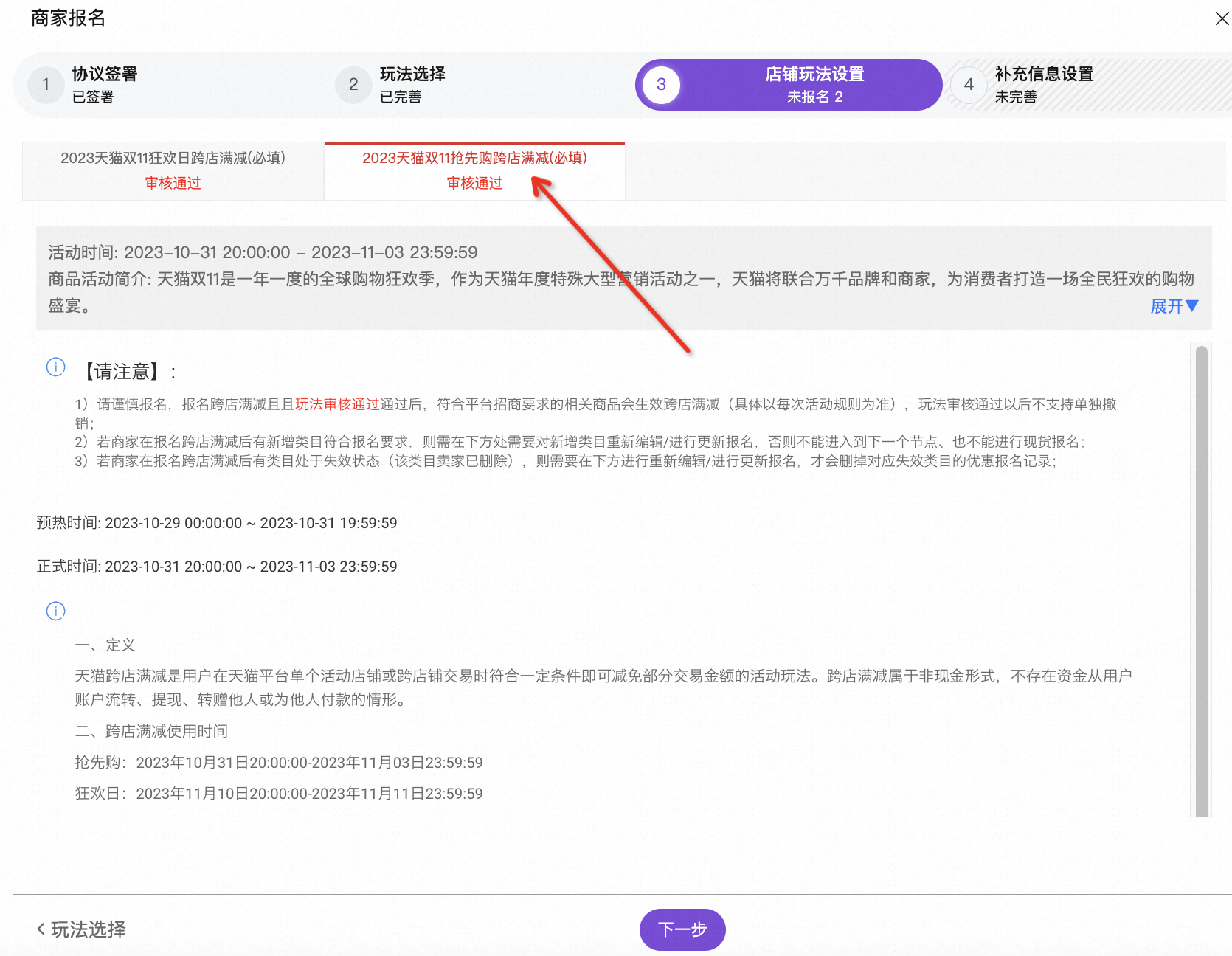Click the info icon beside 【请注意】

point(56,367)
